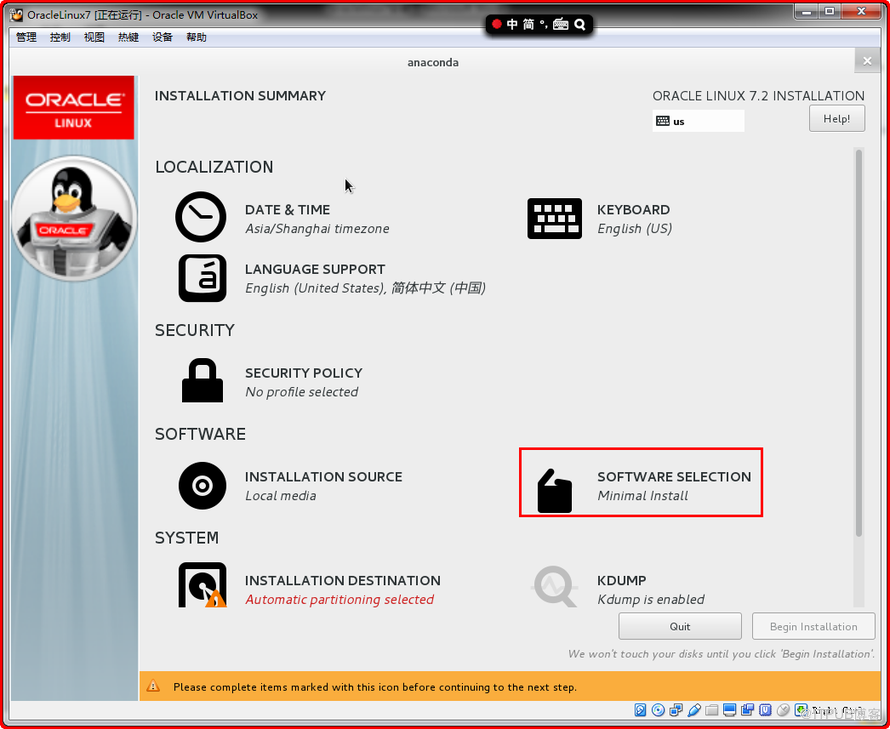This screenshot has height=729, width=890.
Task: Open Software Selection package item
Action: pos(641,483)
